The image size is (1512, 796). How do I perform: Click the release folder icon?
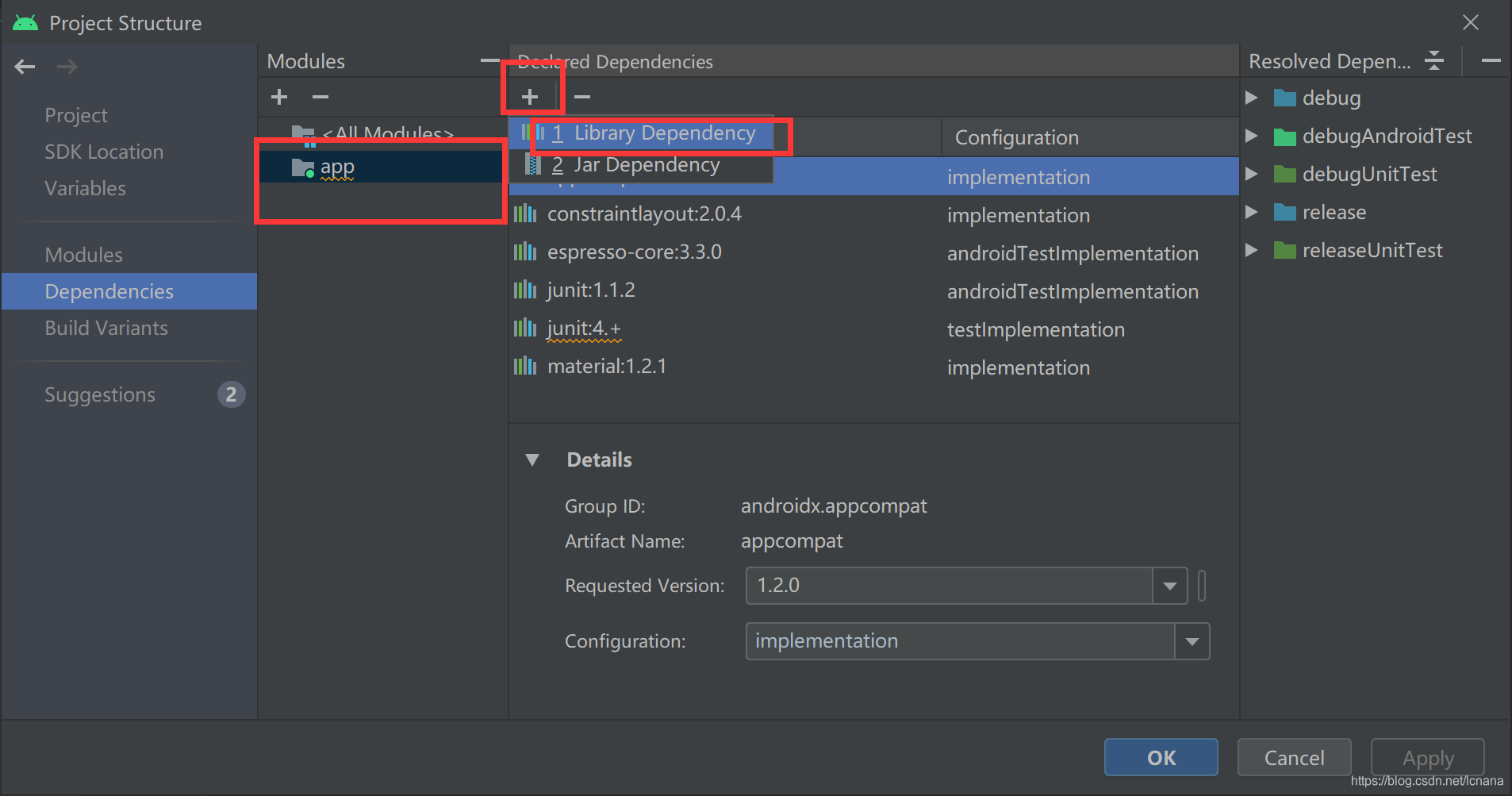click(1284, 212)
